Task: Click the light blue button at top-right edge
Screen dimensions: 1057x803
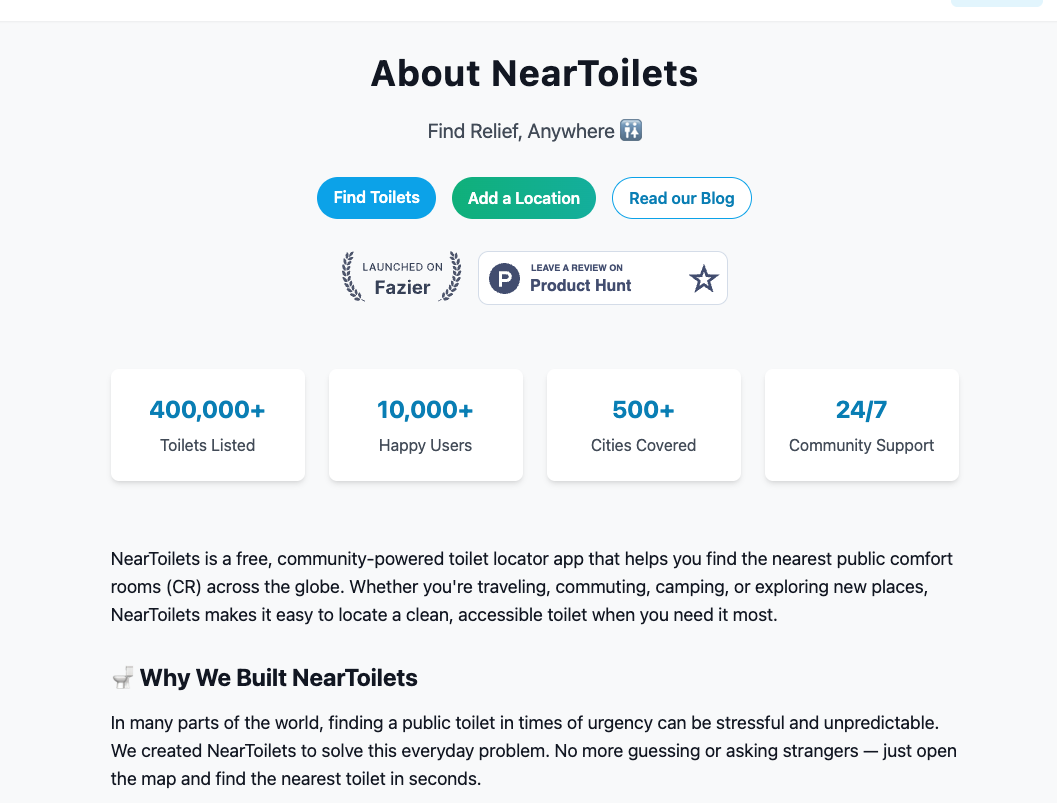Action: 997,3
